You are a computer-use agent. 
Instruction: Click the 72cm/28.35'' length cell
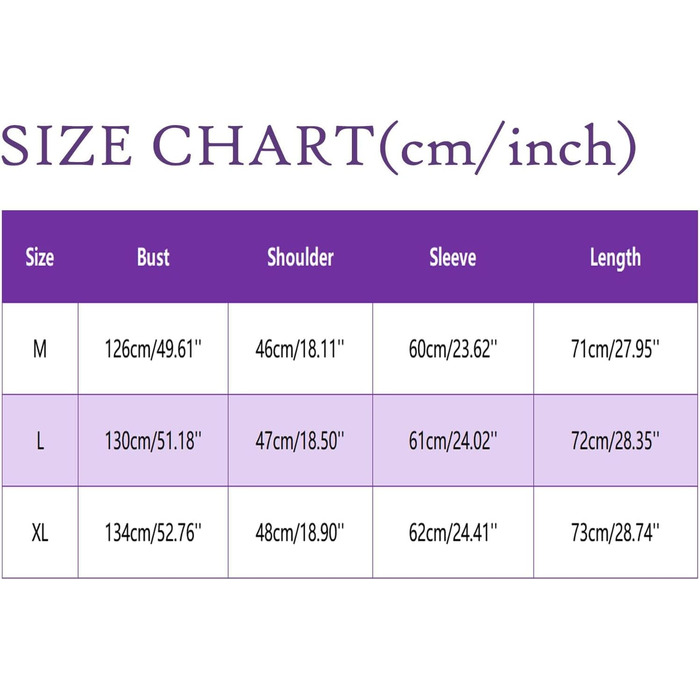click(615, 441)
